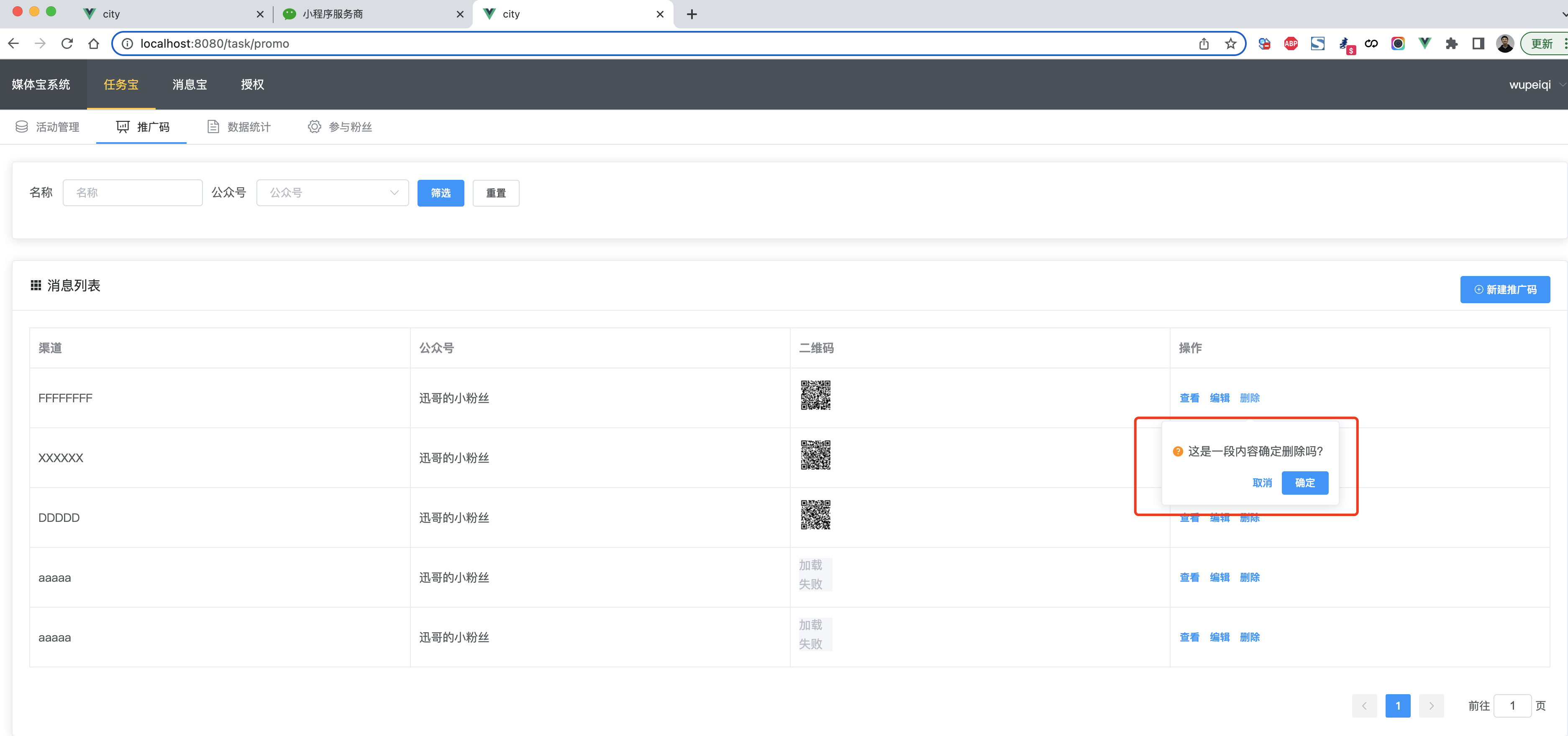The height and width of the screenshot is (736, 1568).
Task: Click the 新建推广码 button
Action: [x=1505, y=289]
